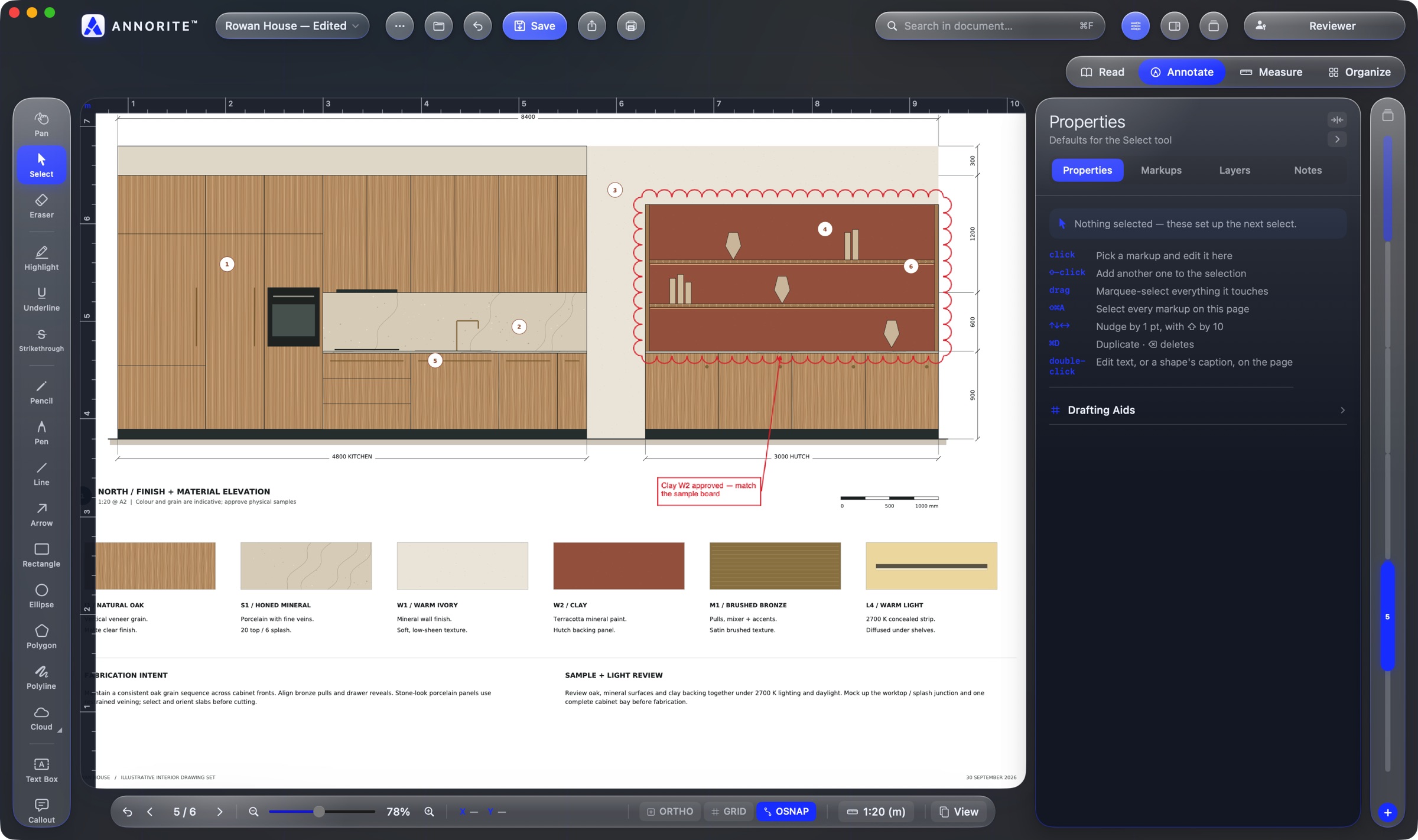
Task: Pick the Underline tool
Action: coord(41,298)
